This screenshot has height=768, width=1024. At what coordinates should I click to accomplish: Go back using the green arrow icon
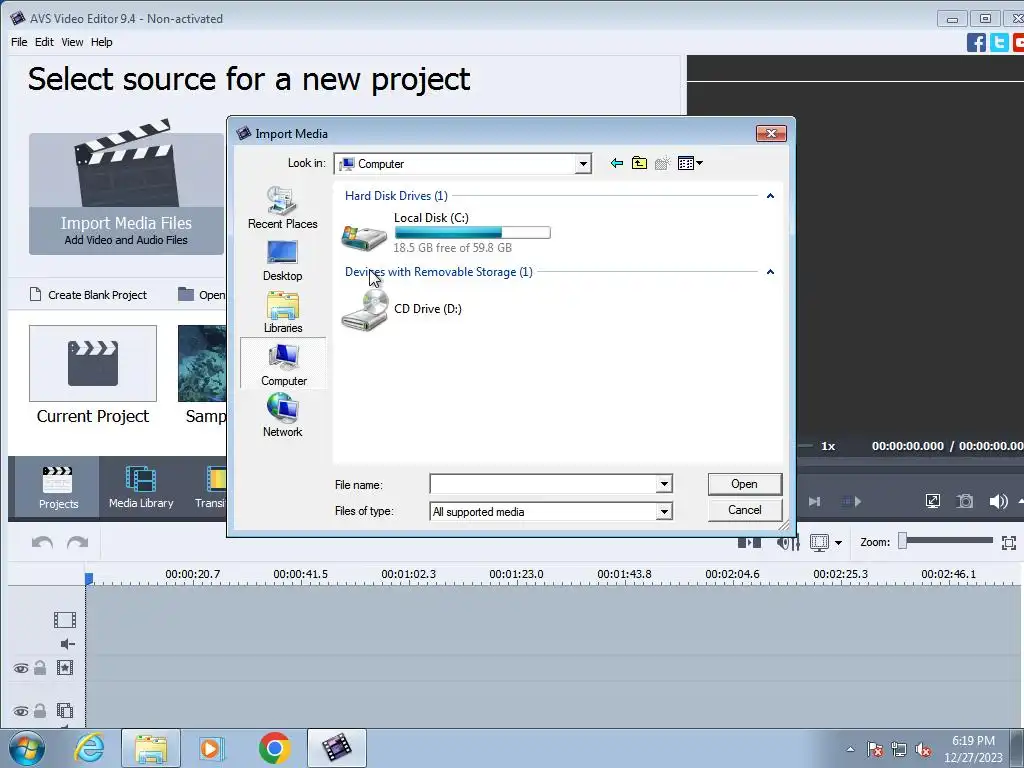coord(616,163)
